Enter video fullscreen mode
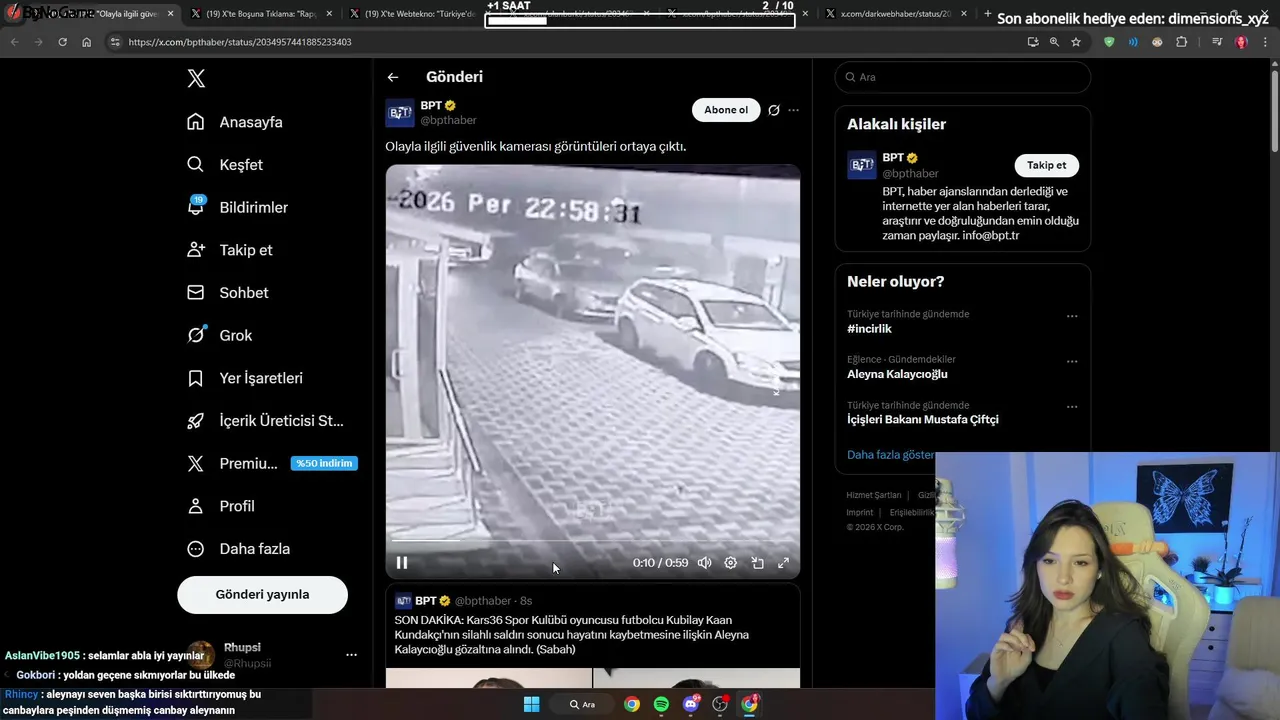The image size is (1280, 720). pos(783,563)
